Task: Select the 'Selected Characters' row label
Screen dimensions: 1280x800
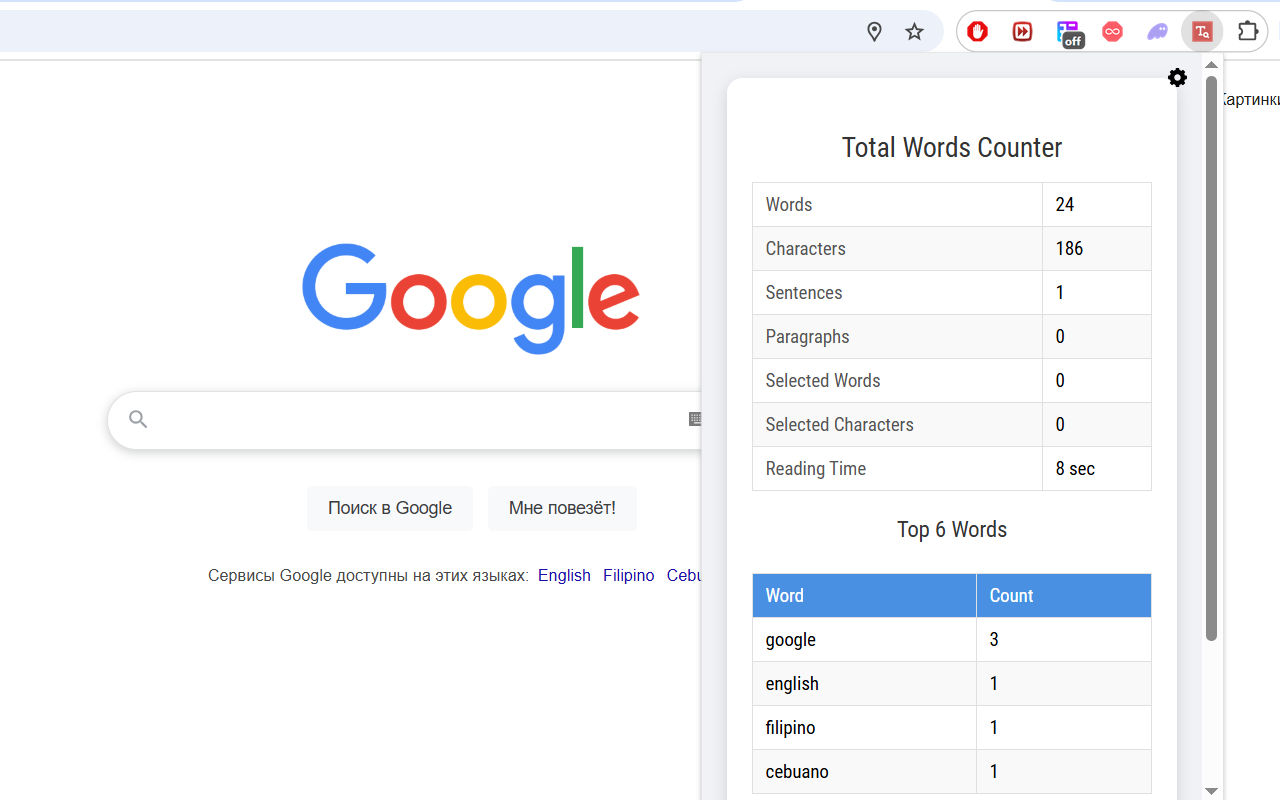Action: (840, 425)
